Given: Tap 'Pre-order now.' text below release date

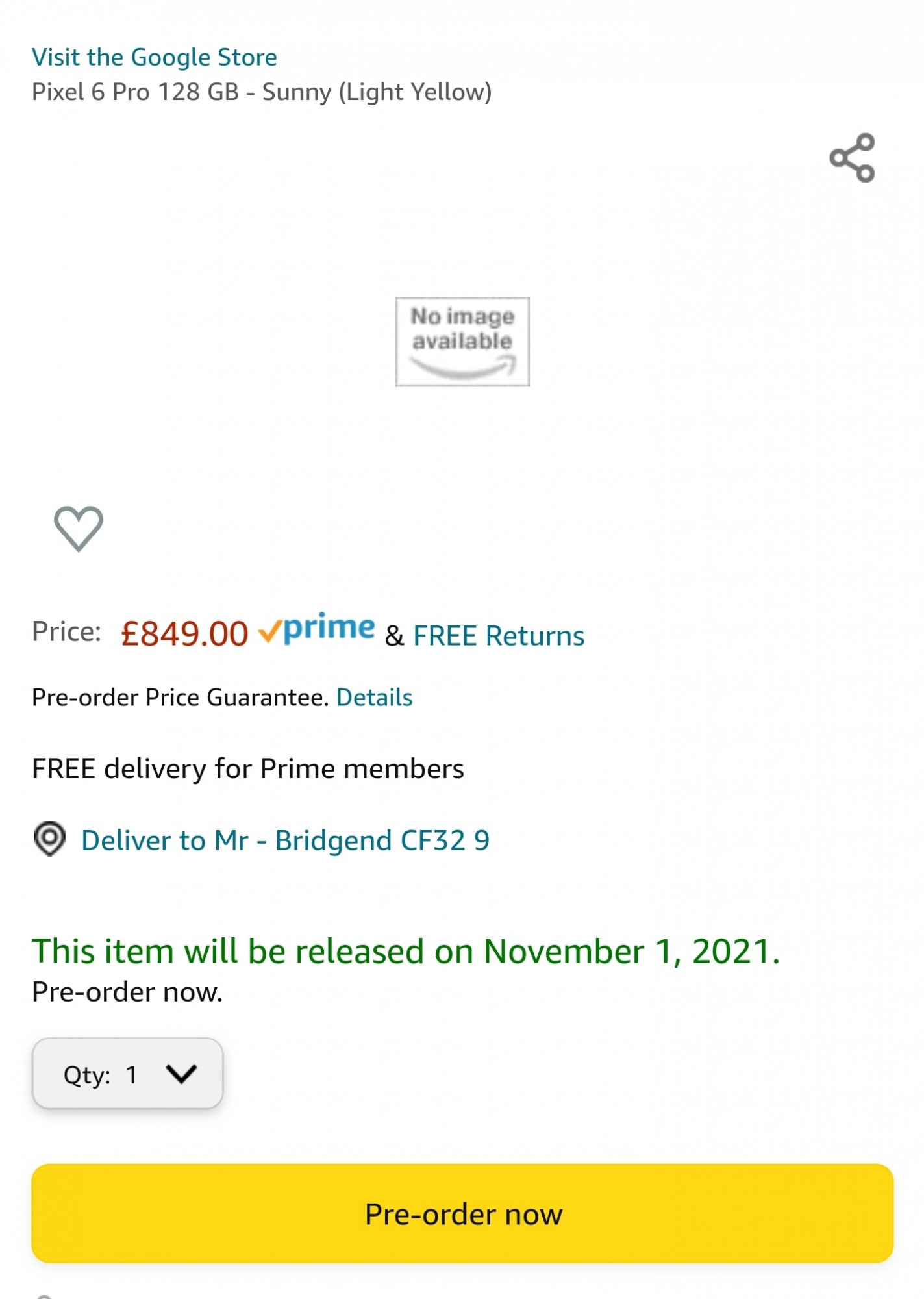Looking at the screenshot, I should 127,992.
